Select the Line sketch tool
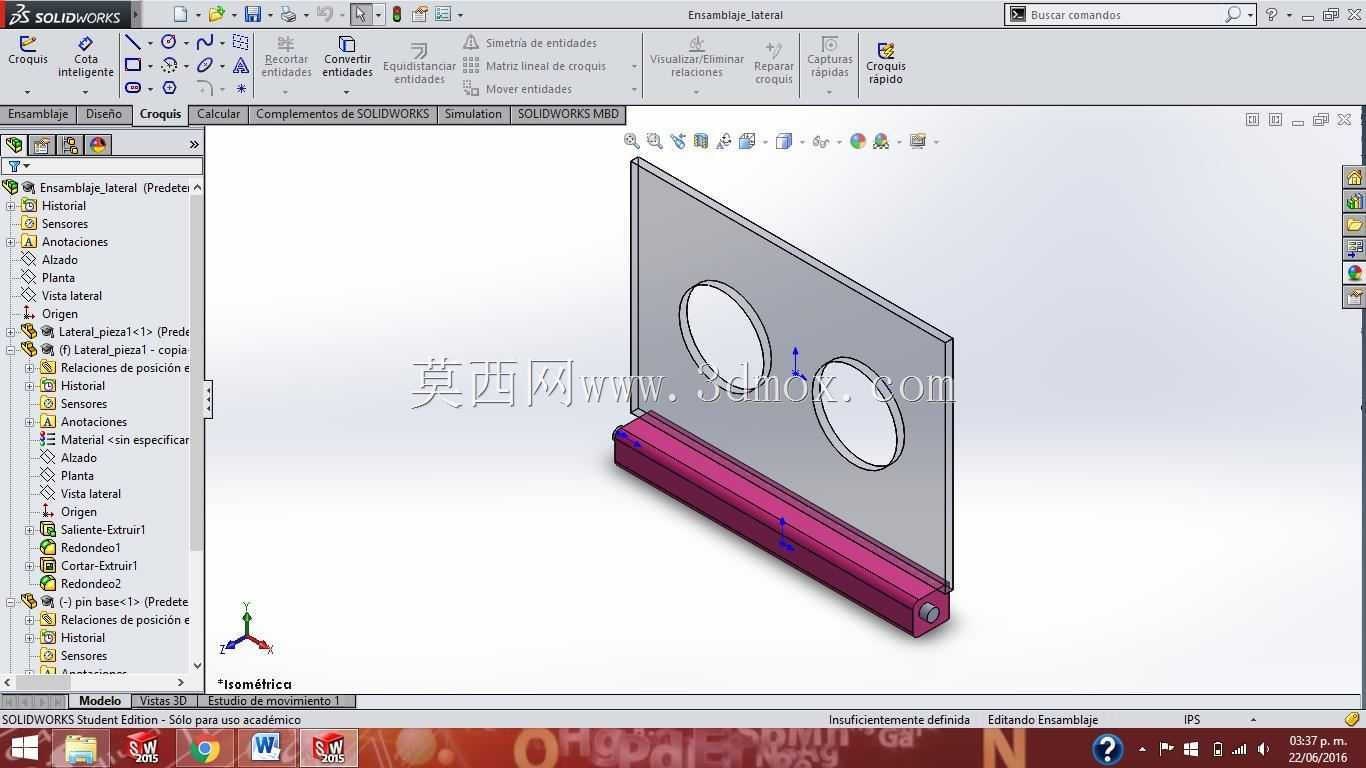 coord(132,42)
